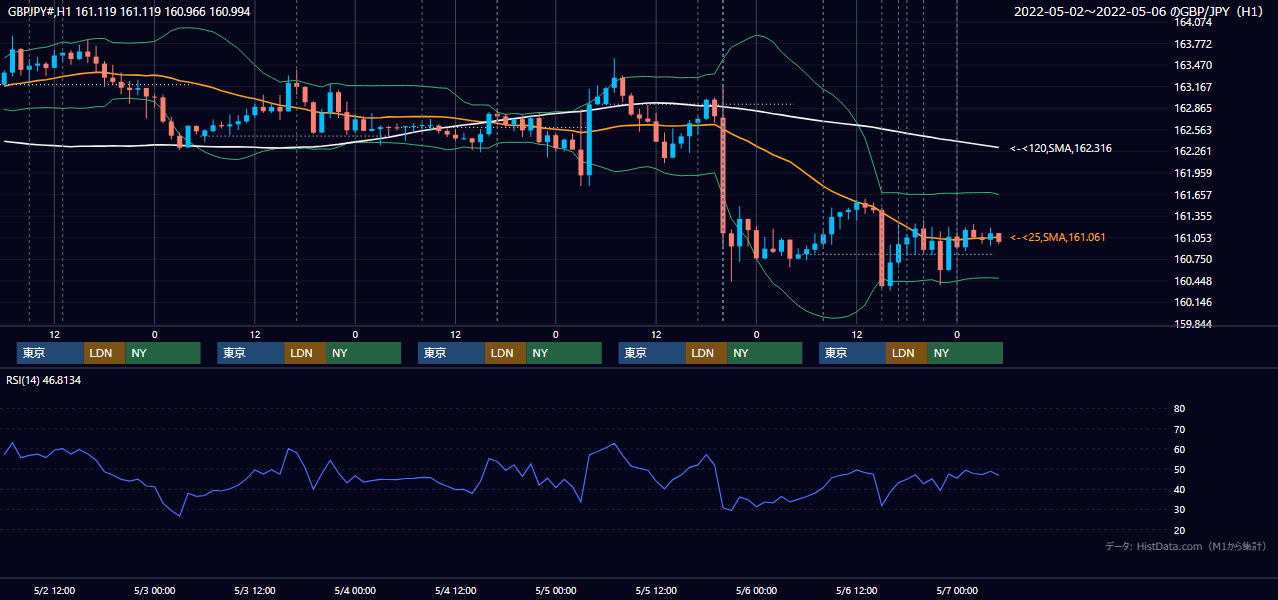Click price axis label 160.750
The image size is (1278, 600).
pyautogui.click(x=1192, y=259)
